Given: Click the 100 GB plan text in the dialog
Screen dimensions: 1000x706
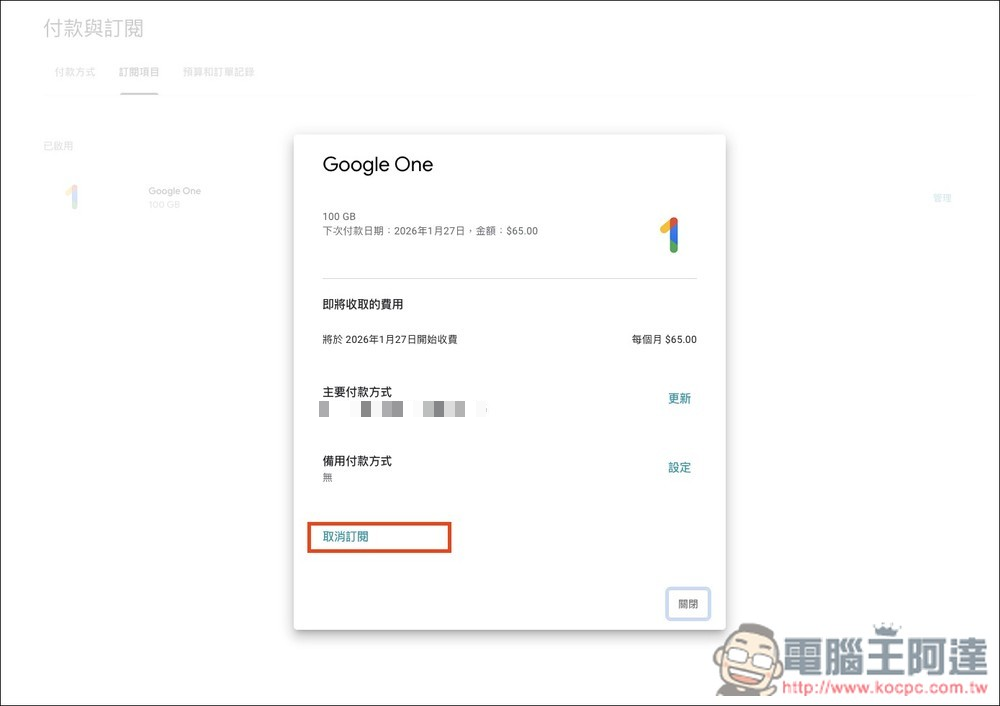Looking at the screenshot, I should [339, 216].
